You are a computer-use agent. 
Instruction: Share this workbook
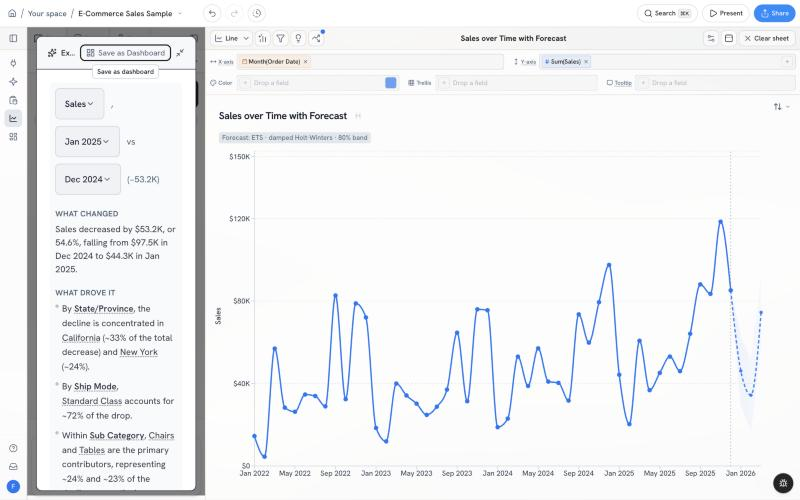coord(774,13)
